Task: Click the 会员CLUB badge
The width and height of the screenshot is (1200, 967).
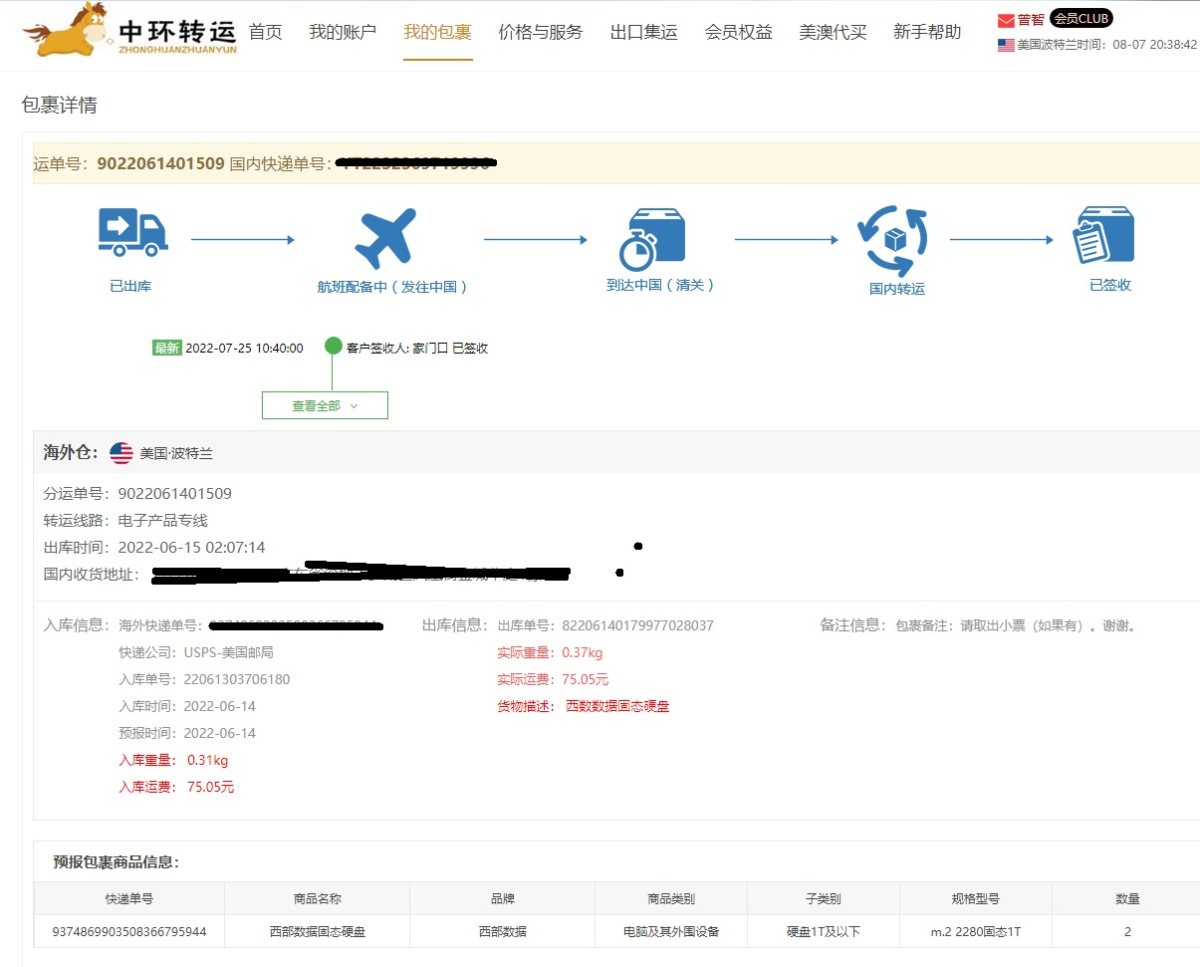Action: (x=1081, y=18)
